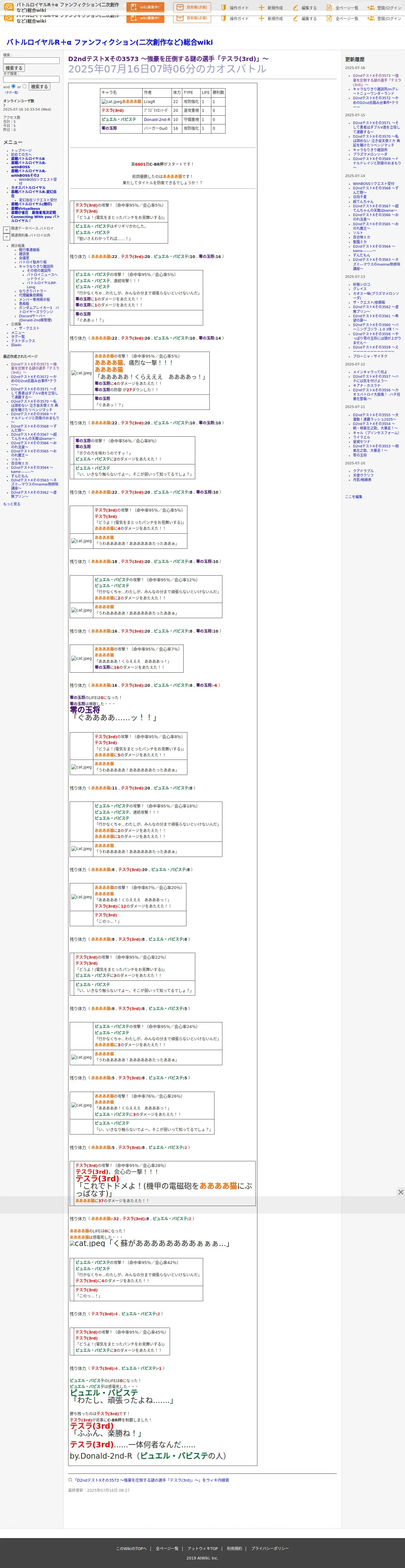Screen dimensions: 405x1568
Task: Open the 砂狼シロコ history link
Action: (361, 284)
